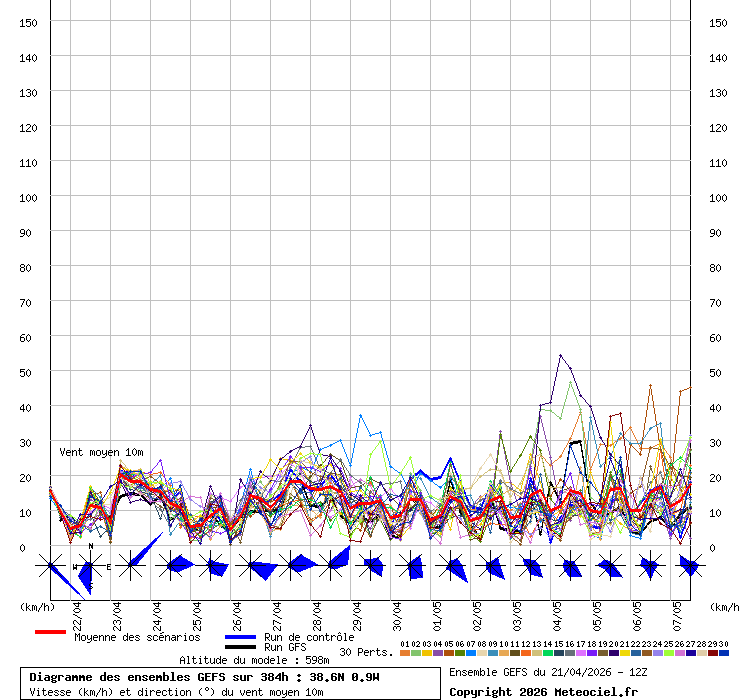Click the blue Run de contrôle legend line
The height and width of the screenshot is (700, 740).
(x=240, y=637)
